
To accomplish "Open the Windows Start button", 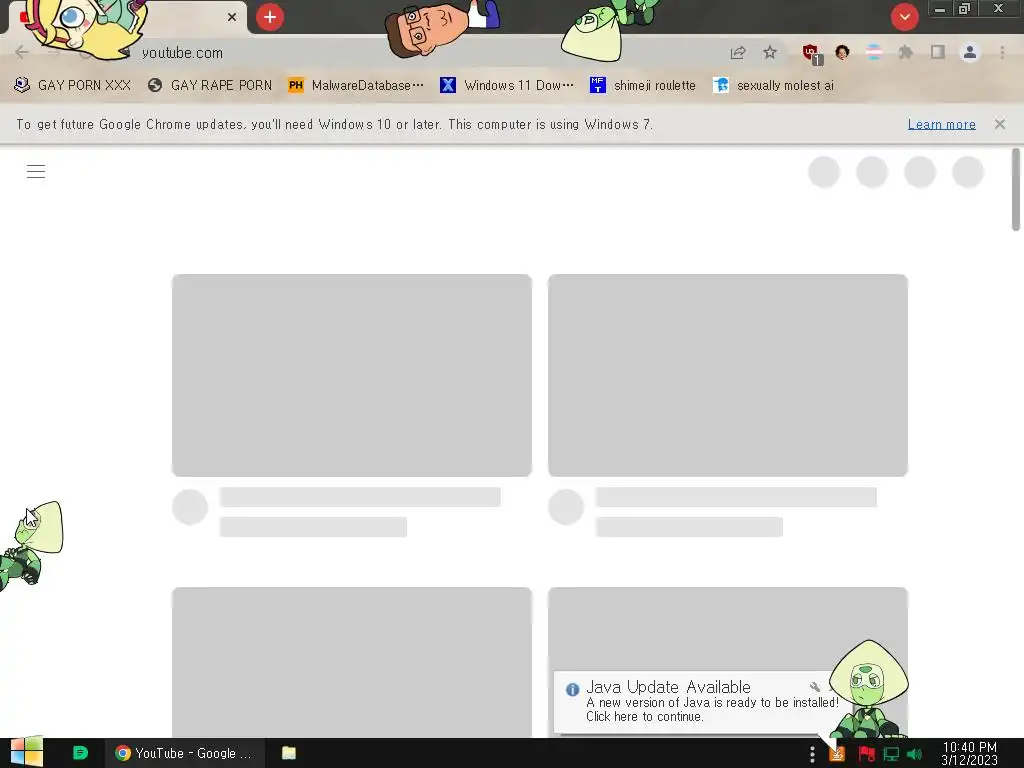I will (26, 752).
